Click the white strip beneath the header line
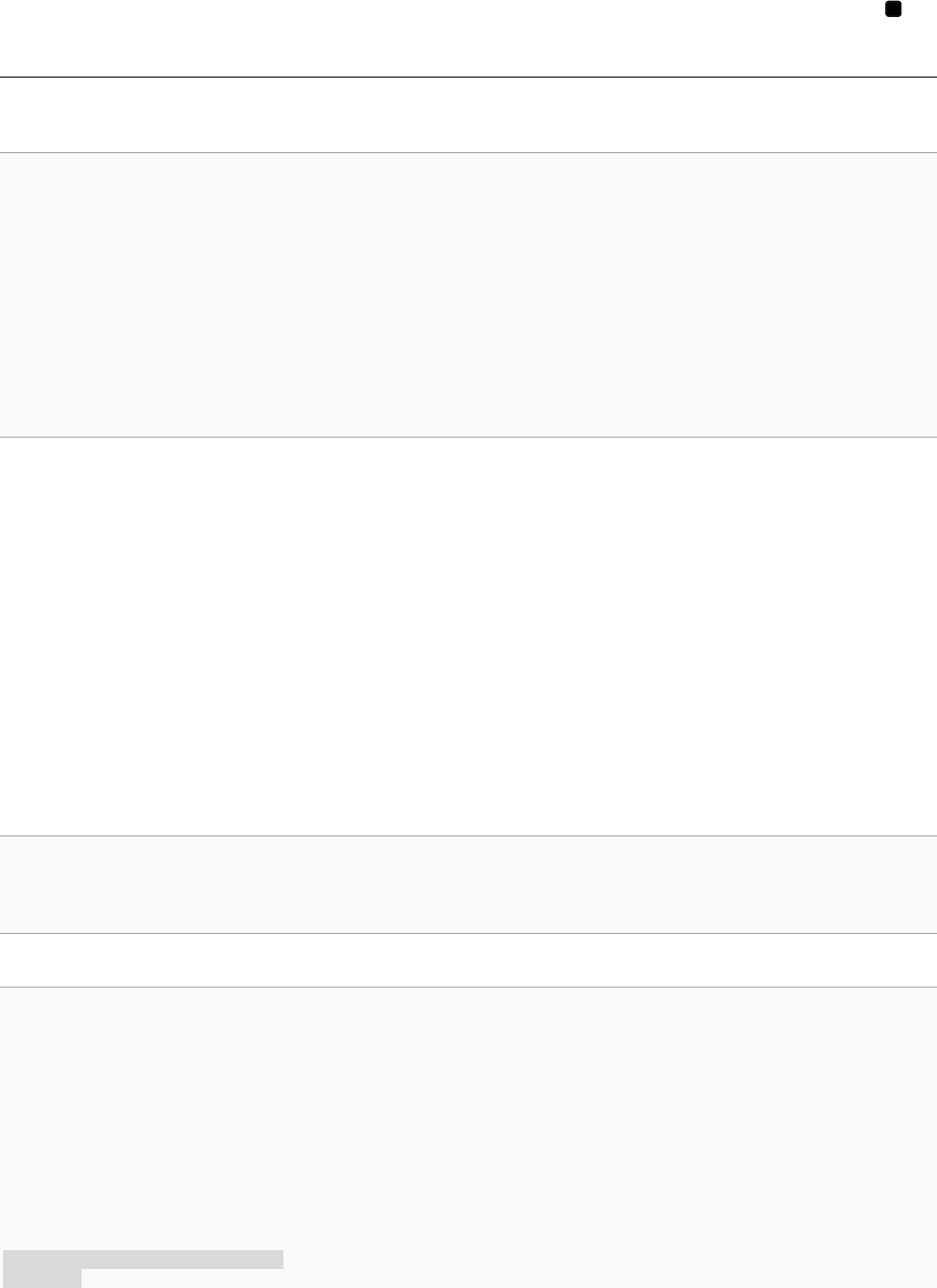 click(x=468, y=114)
